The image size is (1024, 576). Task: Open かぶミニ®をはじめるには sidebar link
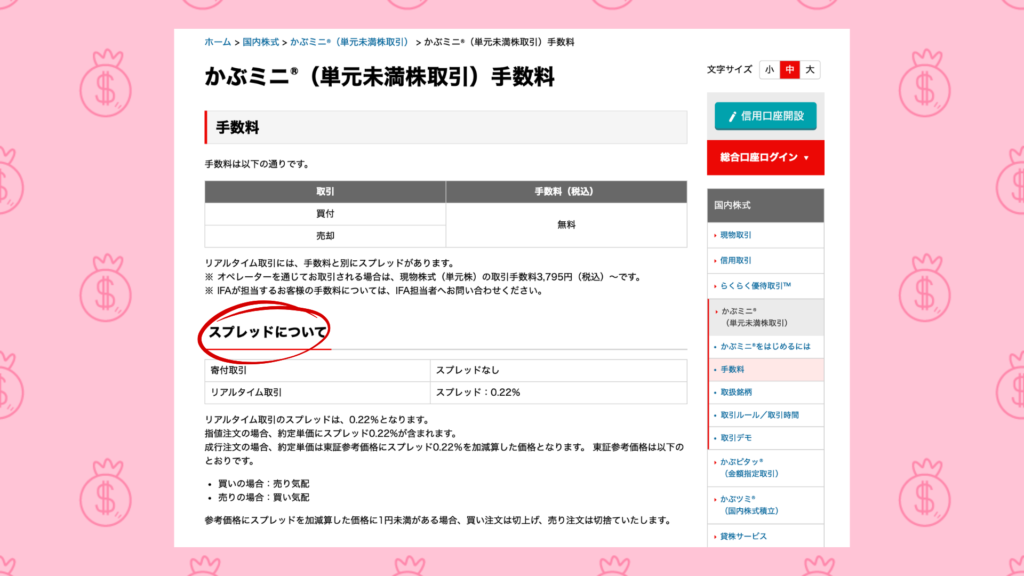765,346
